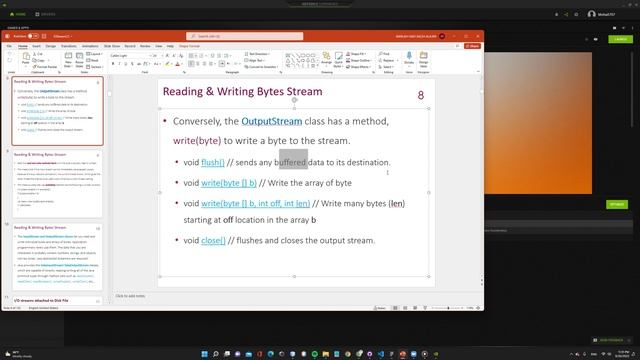Viewport: 640px width, 360px height.
Task: Open Shape Outline dropdown
Action: point(358,60)
